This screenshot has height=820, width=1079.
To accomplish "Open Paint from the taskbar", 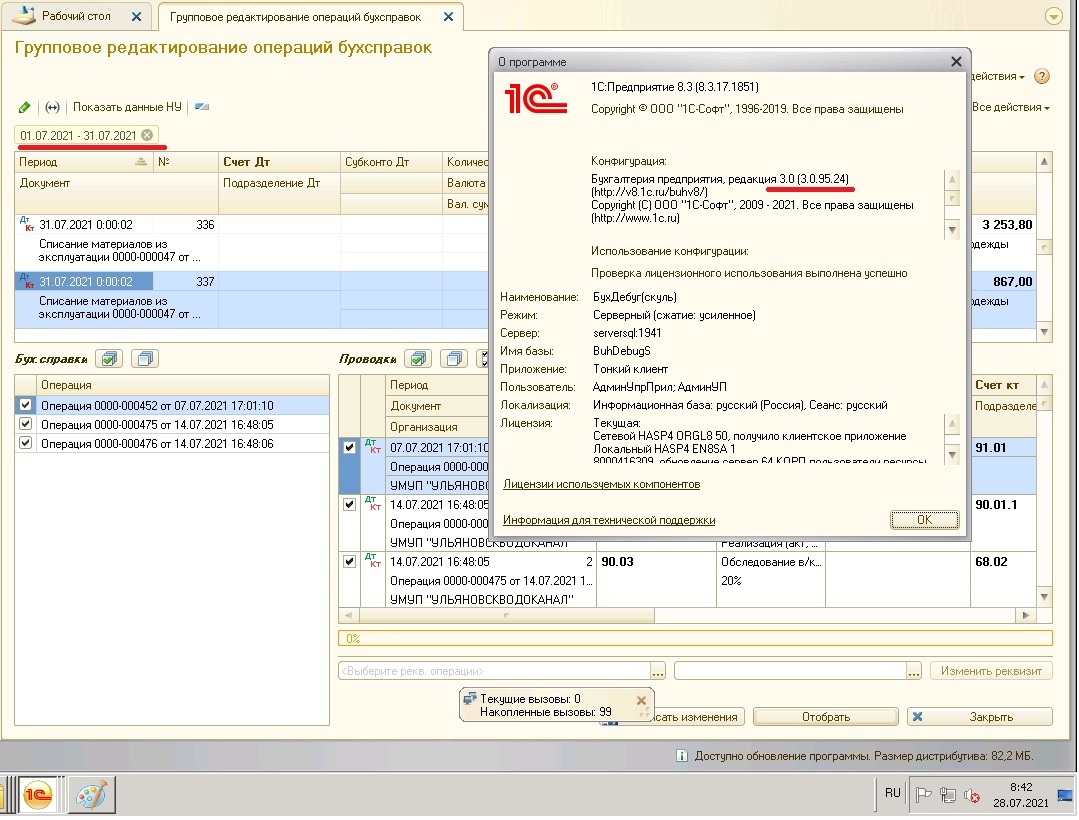I will coord(92,796).
